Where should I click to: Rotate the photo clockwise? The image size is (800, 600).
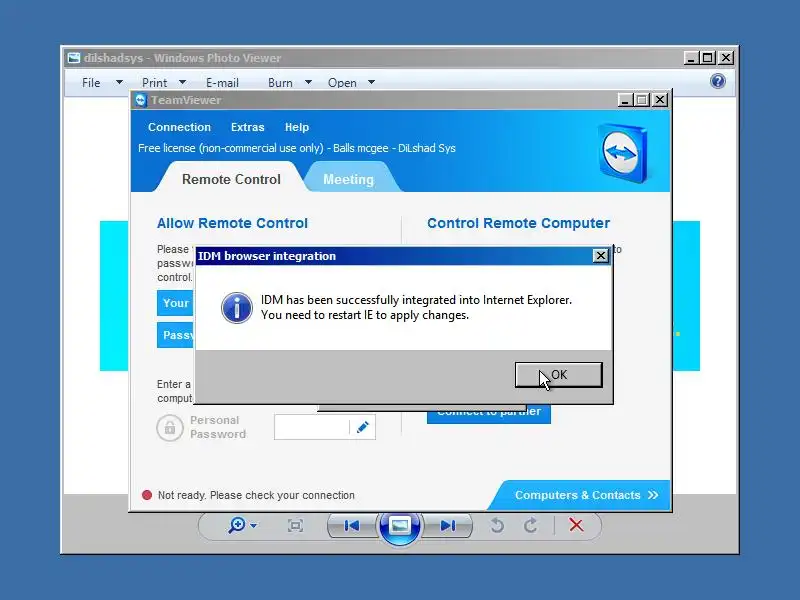pos(531,526)
